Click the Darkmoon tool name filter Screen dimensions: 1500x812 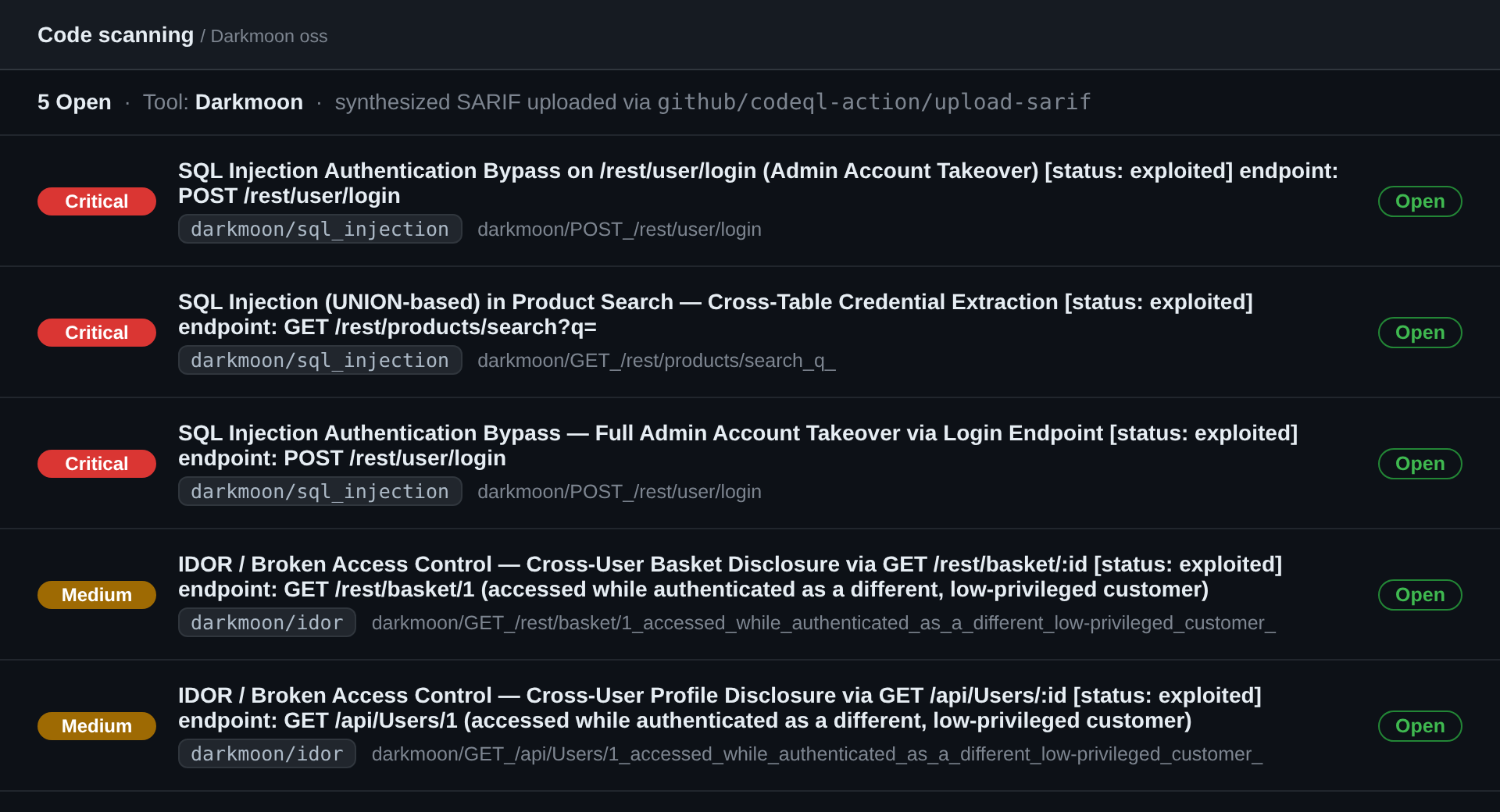point(249,102)
